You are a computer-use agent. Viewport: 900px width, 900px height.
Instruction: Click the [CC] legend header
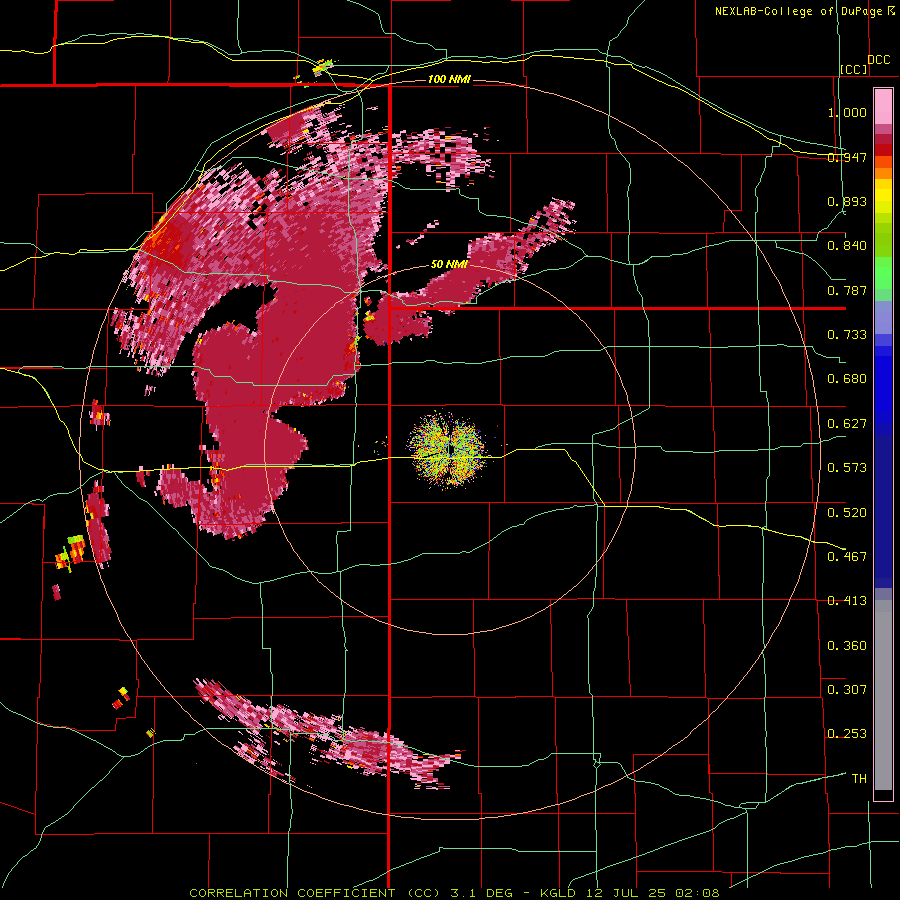pos(854,69)
